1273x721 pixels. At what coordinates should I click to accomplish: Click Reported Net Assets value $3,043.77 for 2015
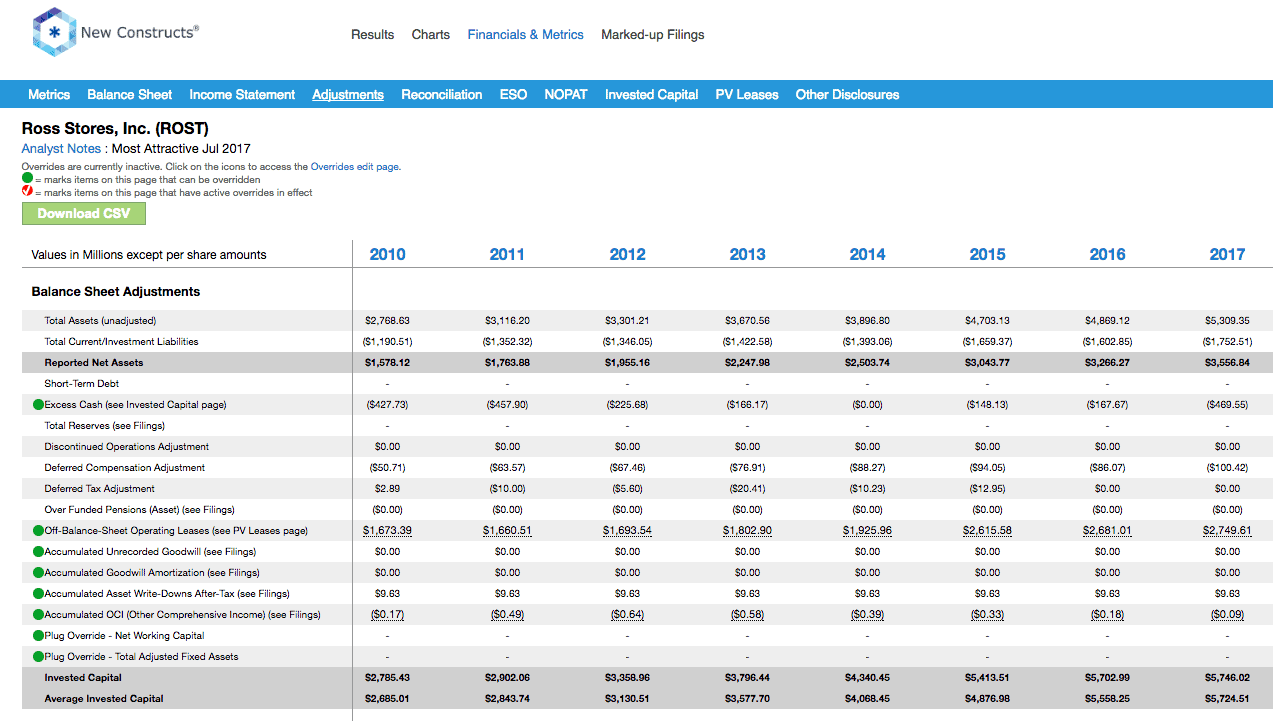[x=987, y=363]
